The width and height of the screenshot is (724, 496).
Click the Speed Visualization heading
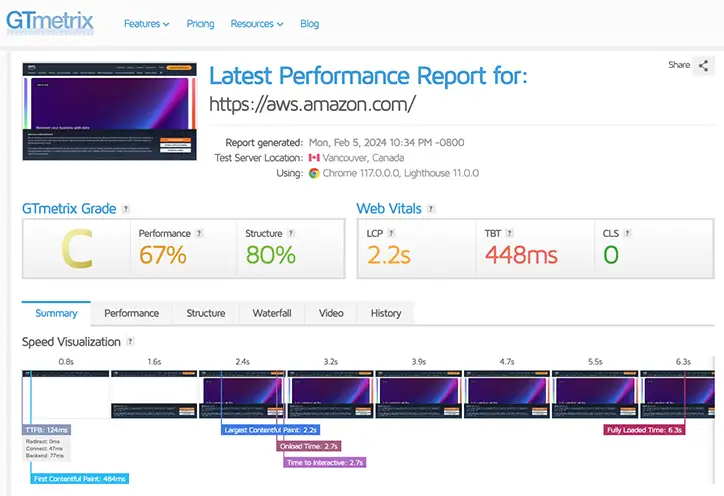tap(71, 342)
